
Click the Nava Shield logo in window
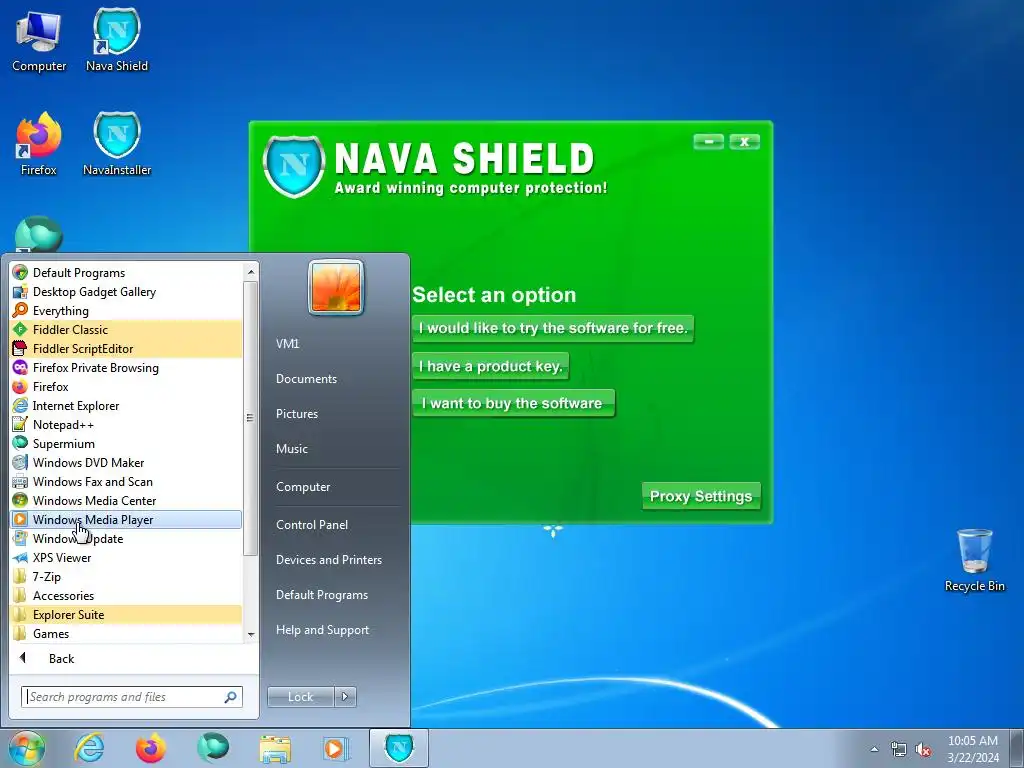(x=294, y=166)
